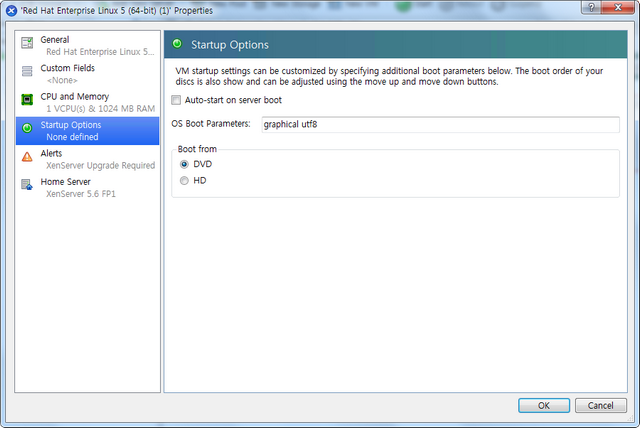Click the 'XenServer Upgrade Required' subtitle text

(100, 165)
